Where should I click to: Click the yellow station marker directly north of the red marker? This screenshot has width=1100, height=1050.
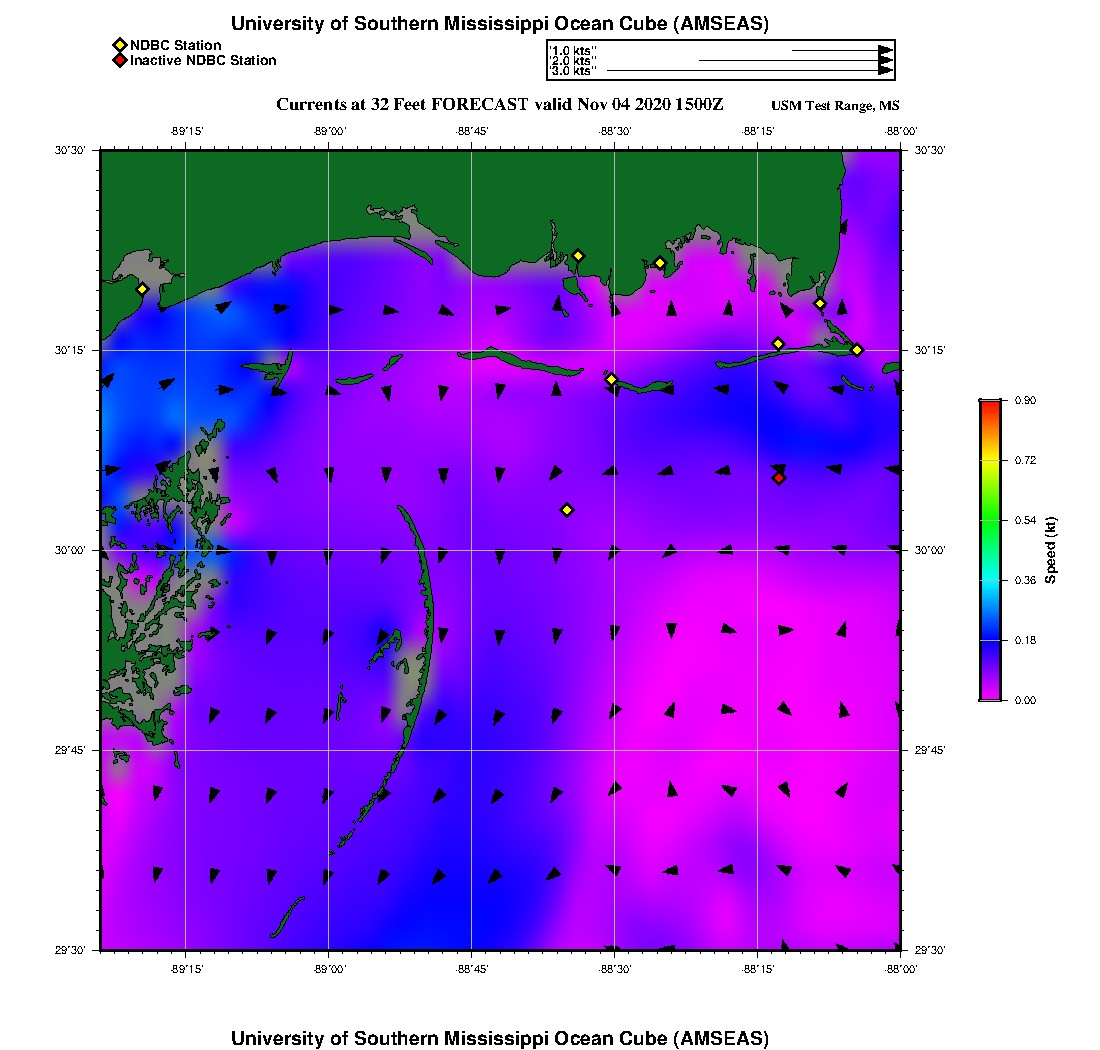point(778,344)
